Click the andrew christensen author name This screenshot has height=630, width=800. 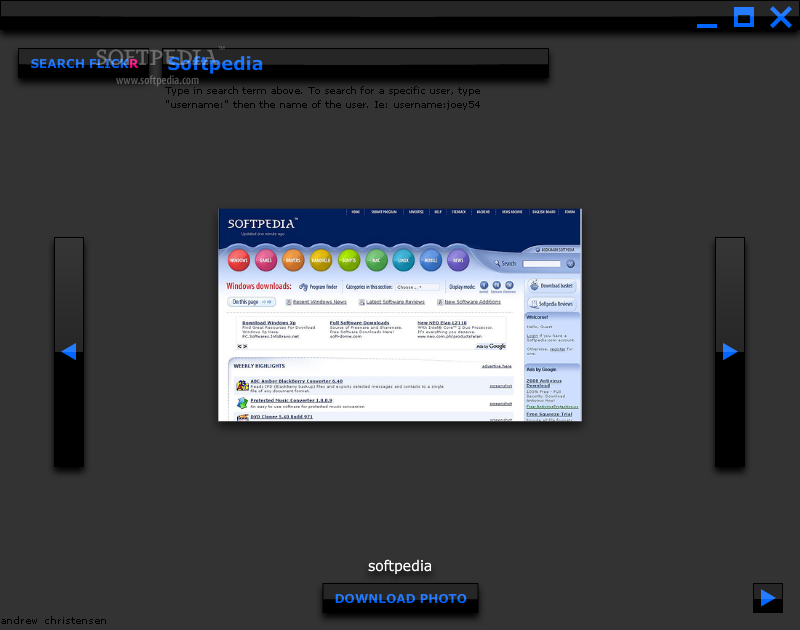(x=54, y=621)
